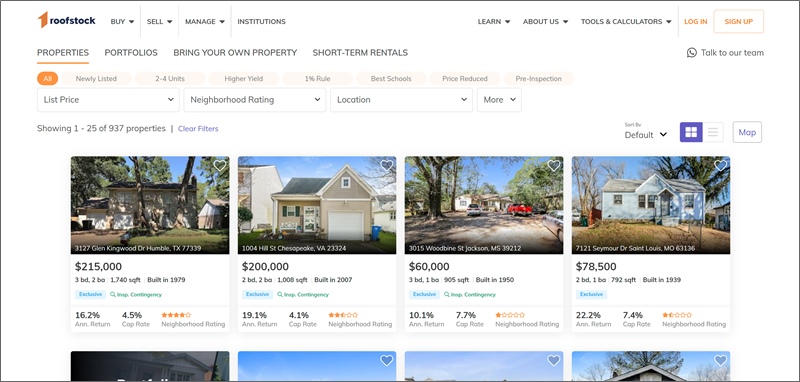This screenshot has width=800, height=382.
Task: Open the Map view button
Action: [747, 132]
